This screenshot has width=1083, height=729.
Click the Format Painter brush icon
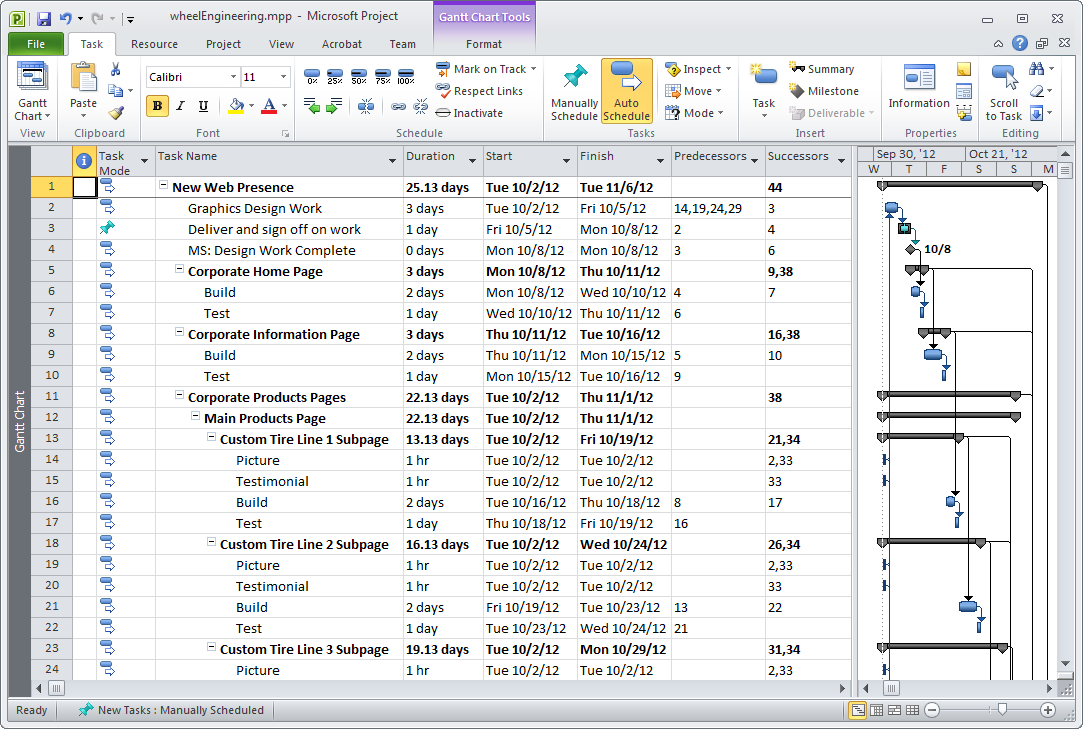[116, 113]
